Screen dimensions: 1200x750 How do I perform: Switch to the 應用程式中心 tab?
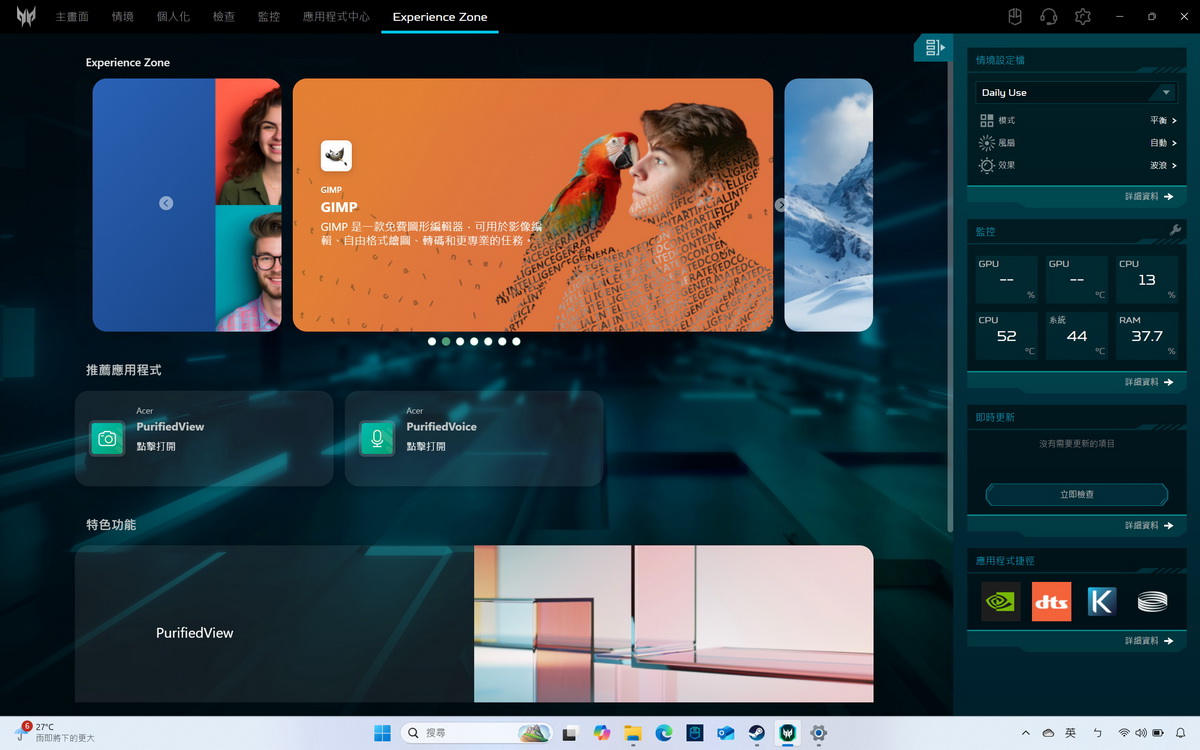click(336, 17)
